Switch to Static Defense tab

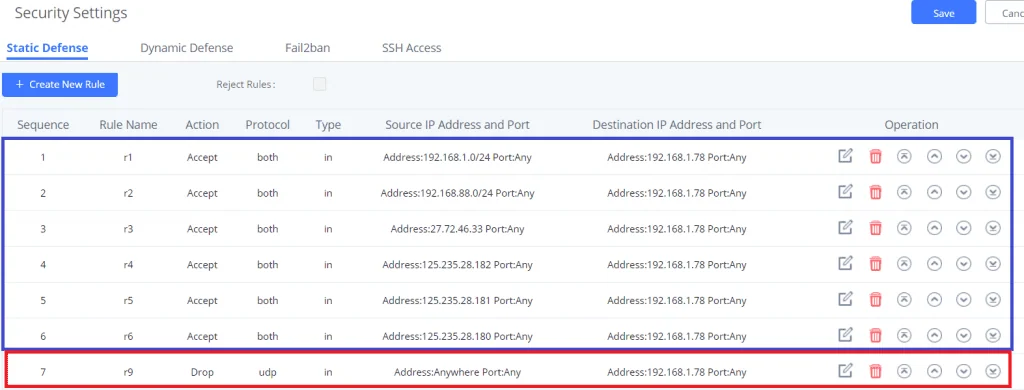47,48
